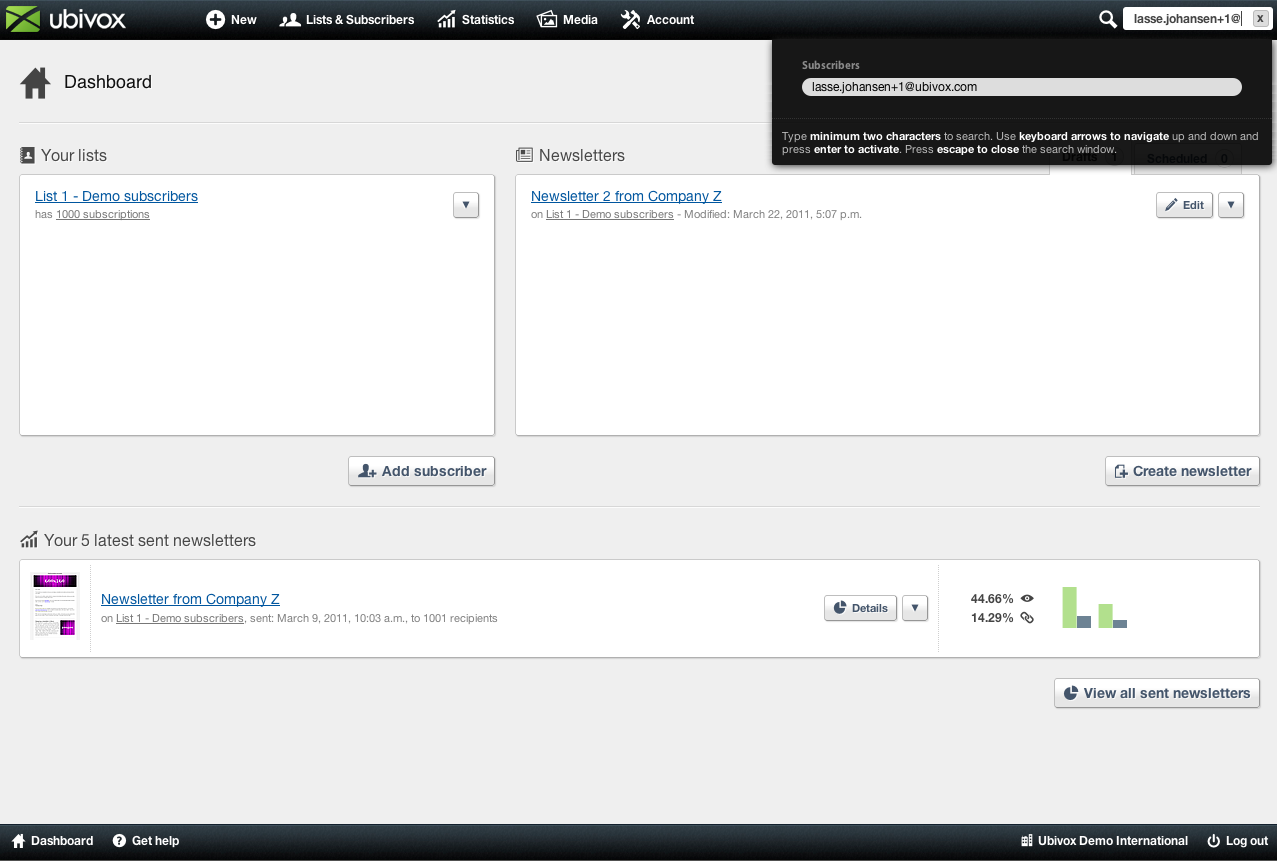Click Get help in footer
Viewport: 1277px width, 861px height.
point(146,841)
